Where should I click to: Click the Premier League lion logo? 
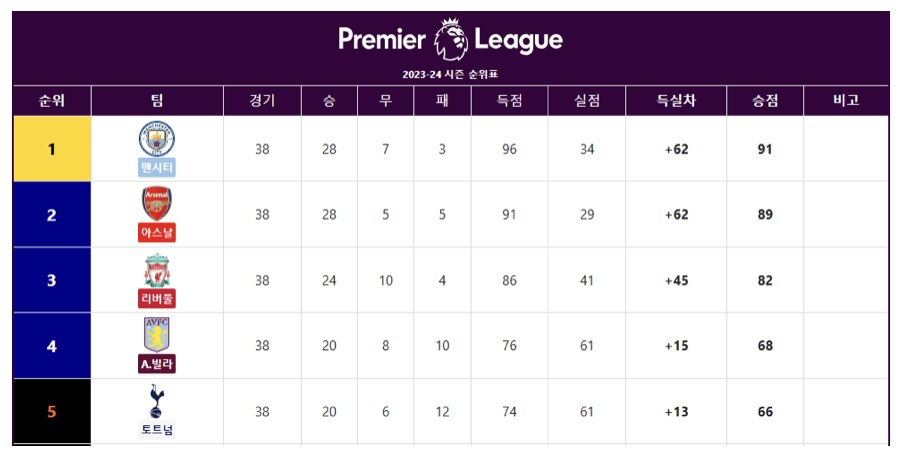(450, 40)
